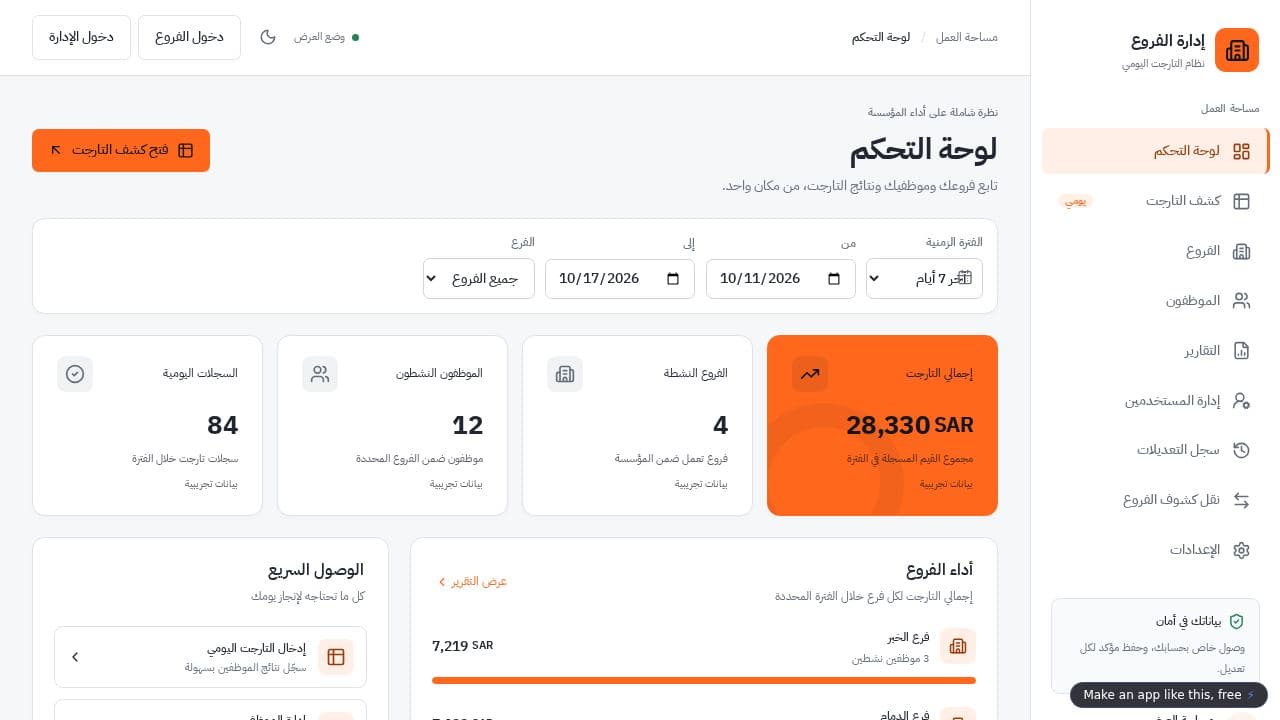Click دخول الإدارة button
Viewport: 1280px width, 720px height.
[81, 37]
